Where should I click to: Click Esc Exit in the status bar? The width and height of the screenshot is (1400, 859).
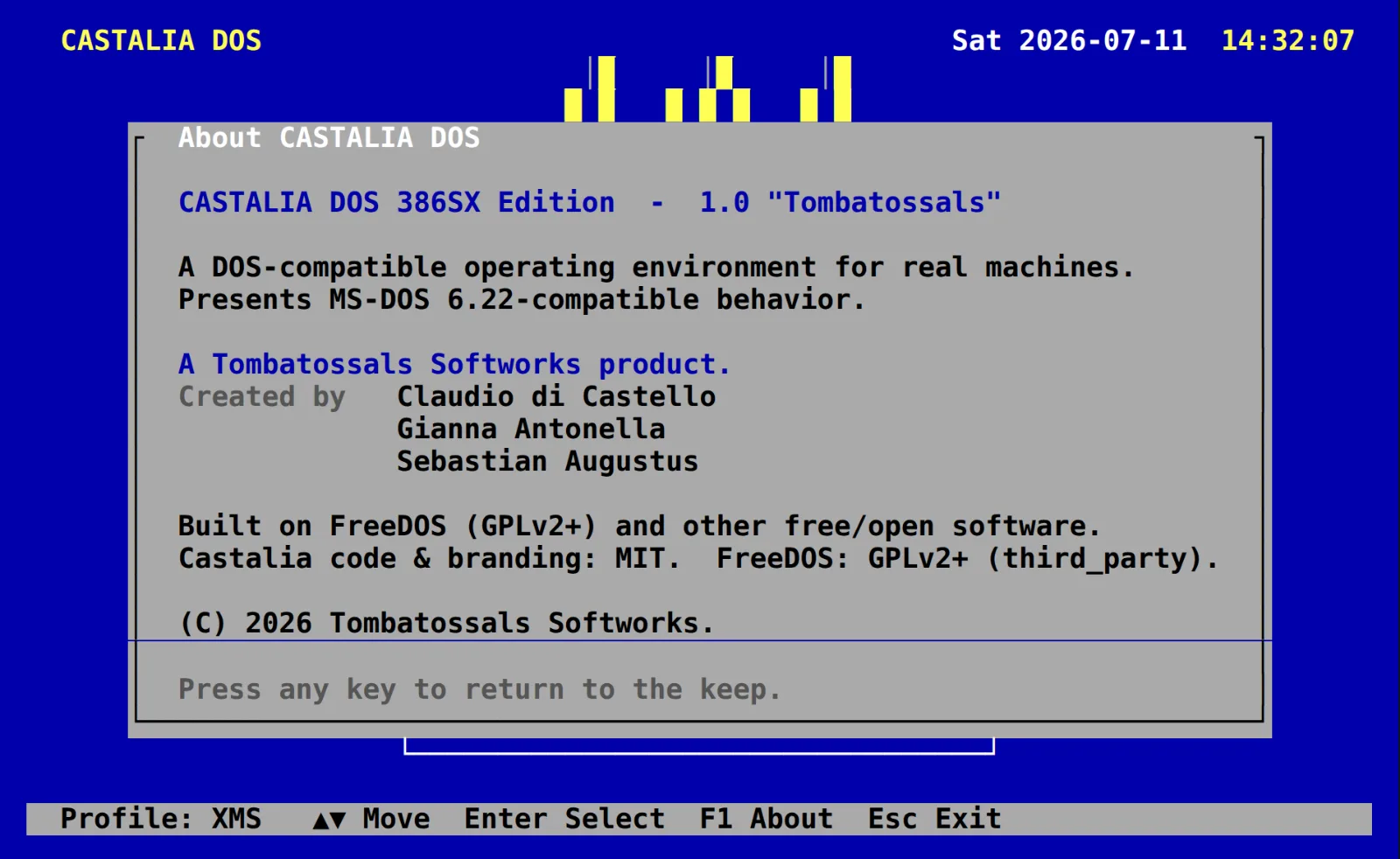[x=934, y=820]
